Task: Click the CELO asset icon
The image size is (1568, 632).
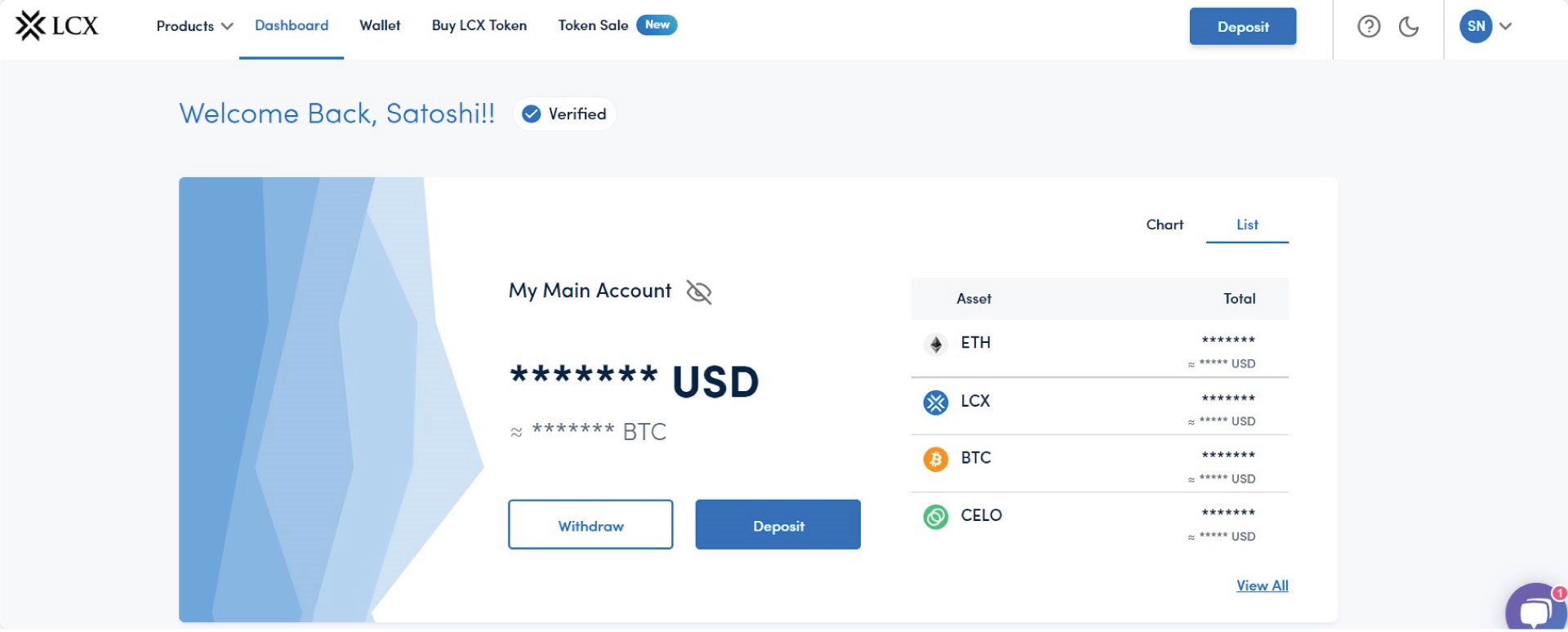Action: tap(936, 517)
